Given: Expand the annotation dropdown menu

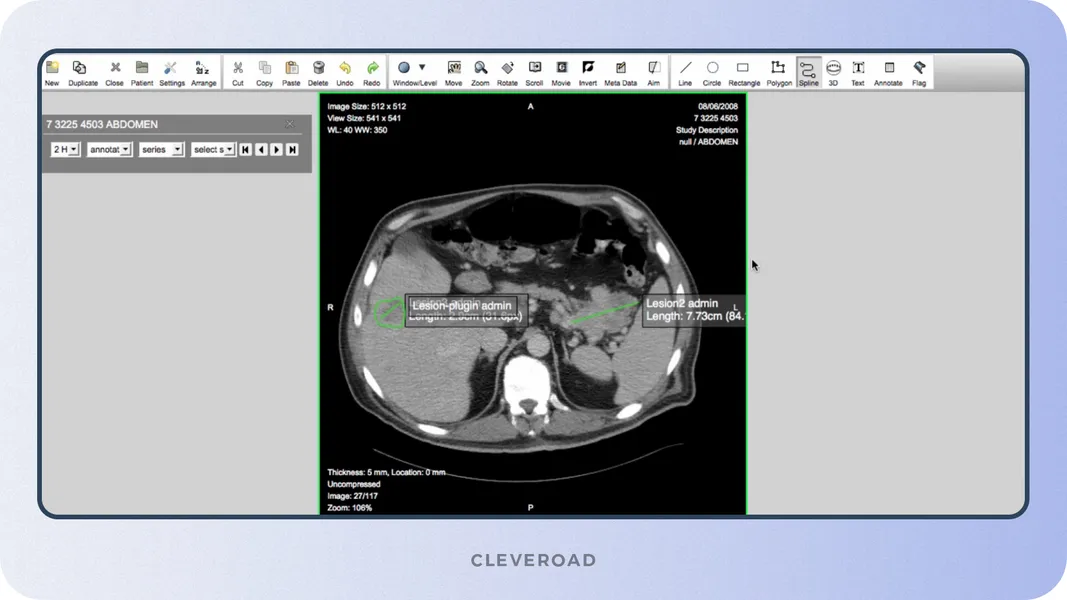Looking at the screenshot, I should click(x=110, y=149).
